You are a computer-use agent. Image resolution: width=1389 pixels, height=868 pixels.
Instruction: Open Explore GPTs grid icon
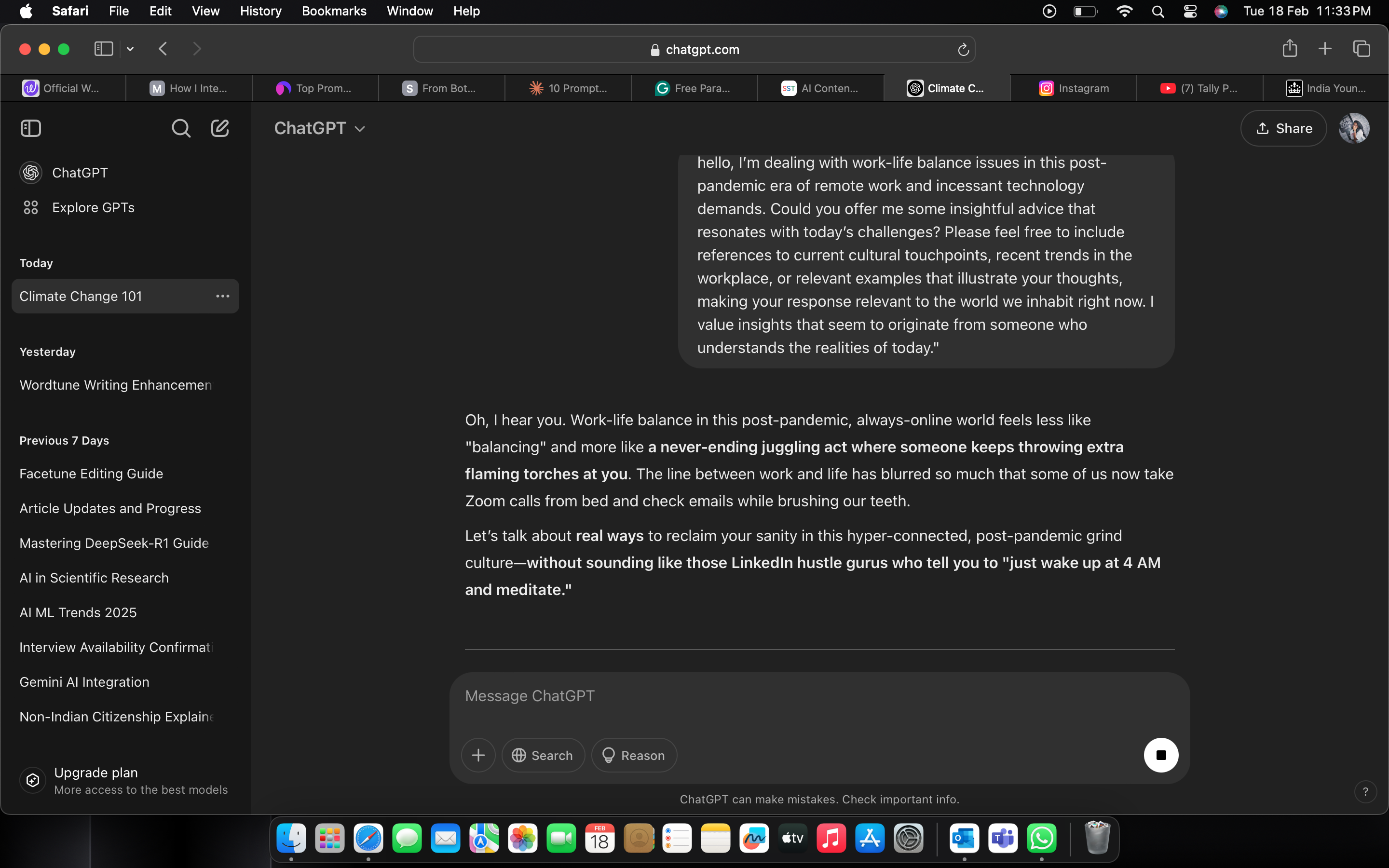coord(31,207)
